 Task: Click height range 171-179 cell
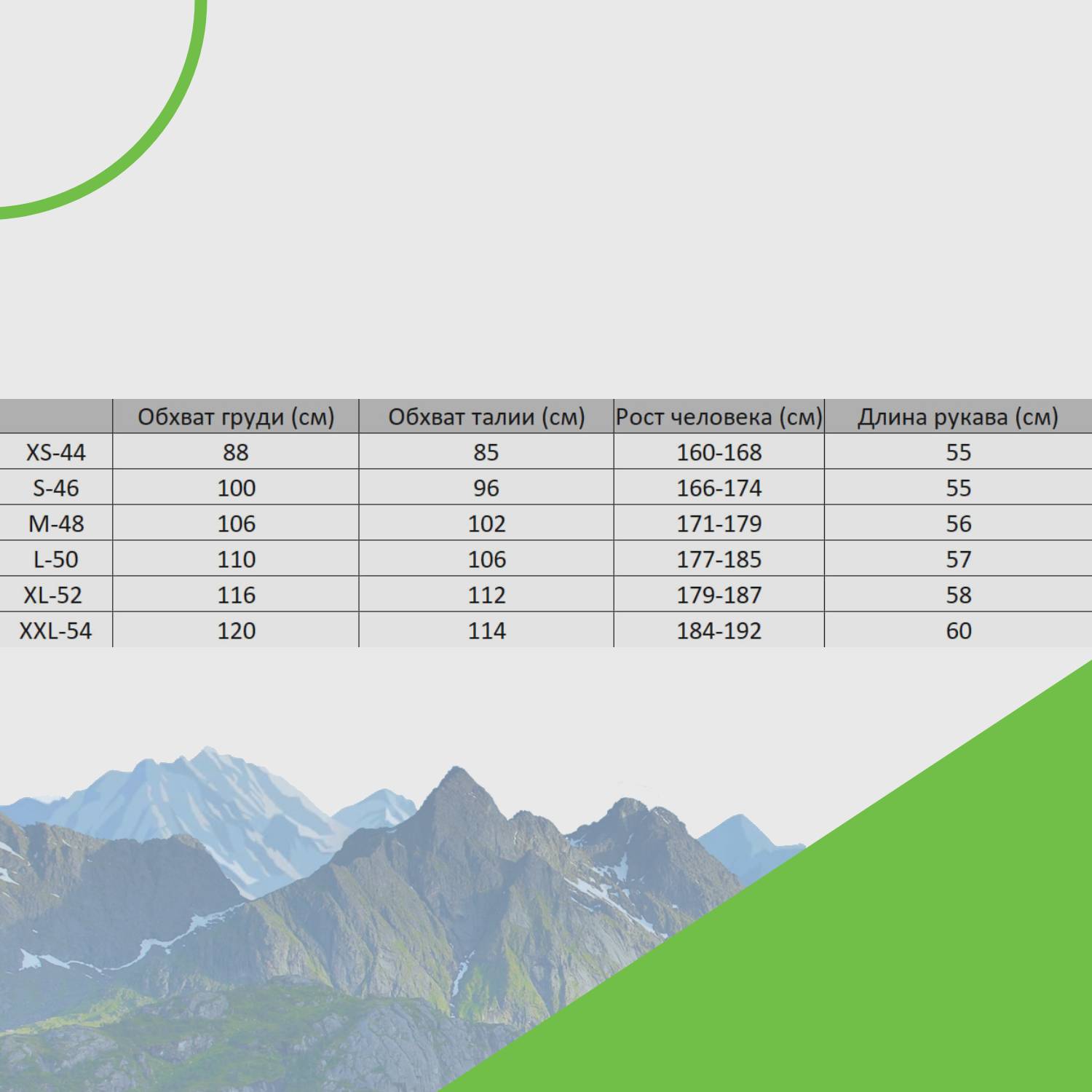719,523
